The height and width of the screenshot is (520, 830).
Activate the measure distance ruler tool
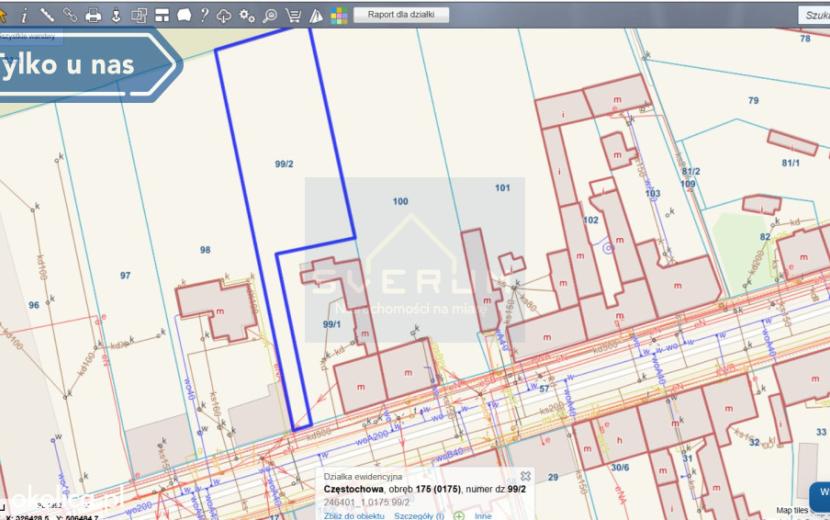click(47, 15)
